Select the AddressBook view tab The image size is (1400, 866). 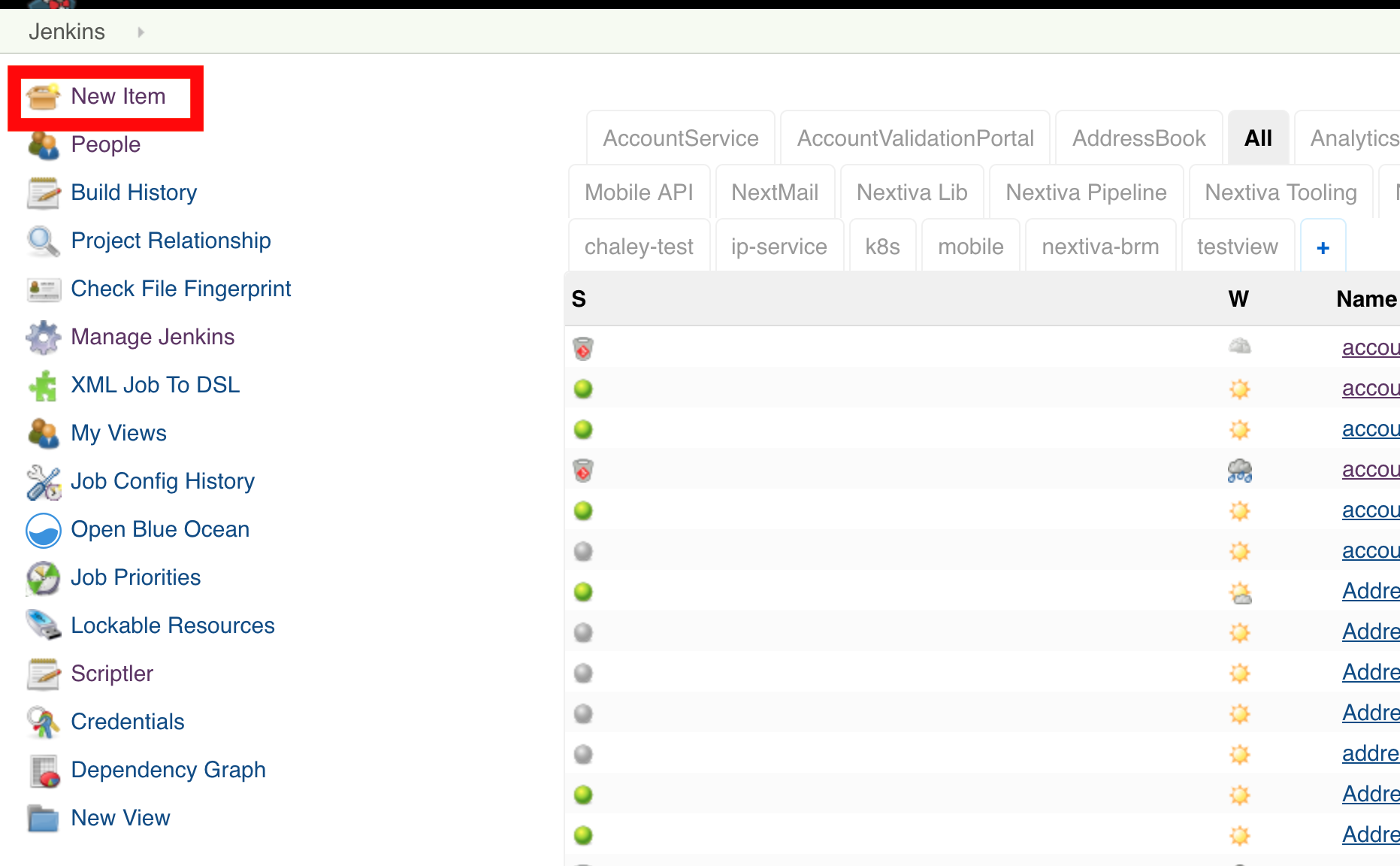[1138, 138]
